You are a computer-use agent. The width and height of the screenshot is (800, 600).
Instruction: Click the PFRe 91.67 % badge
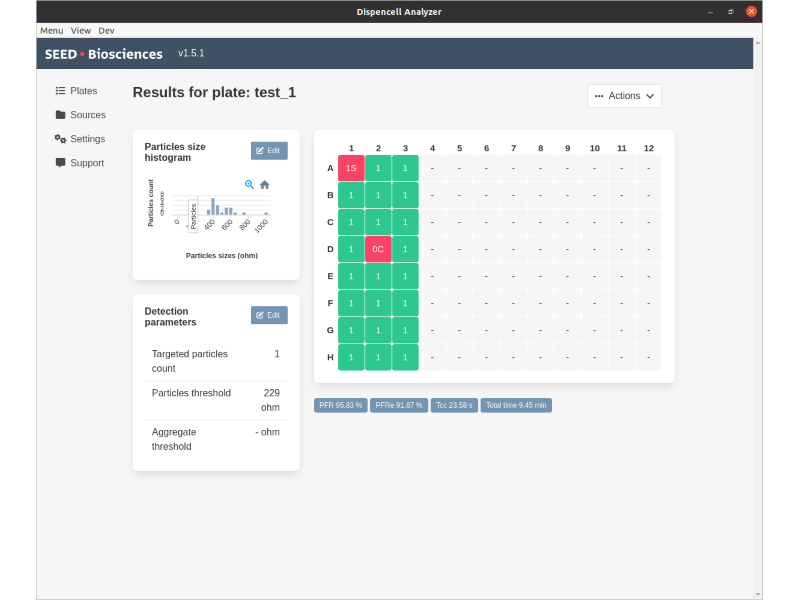tap(398, 405)
